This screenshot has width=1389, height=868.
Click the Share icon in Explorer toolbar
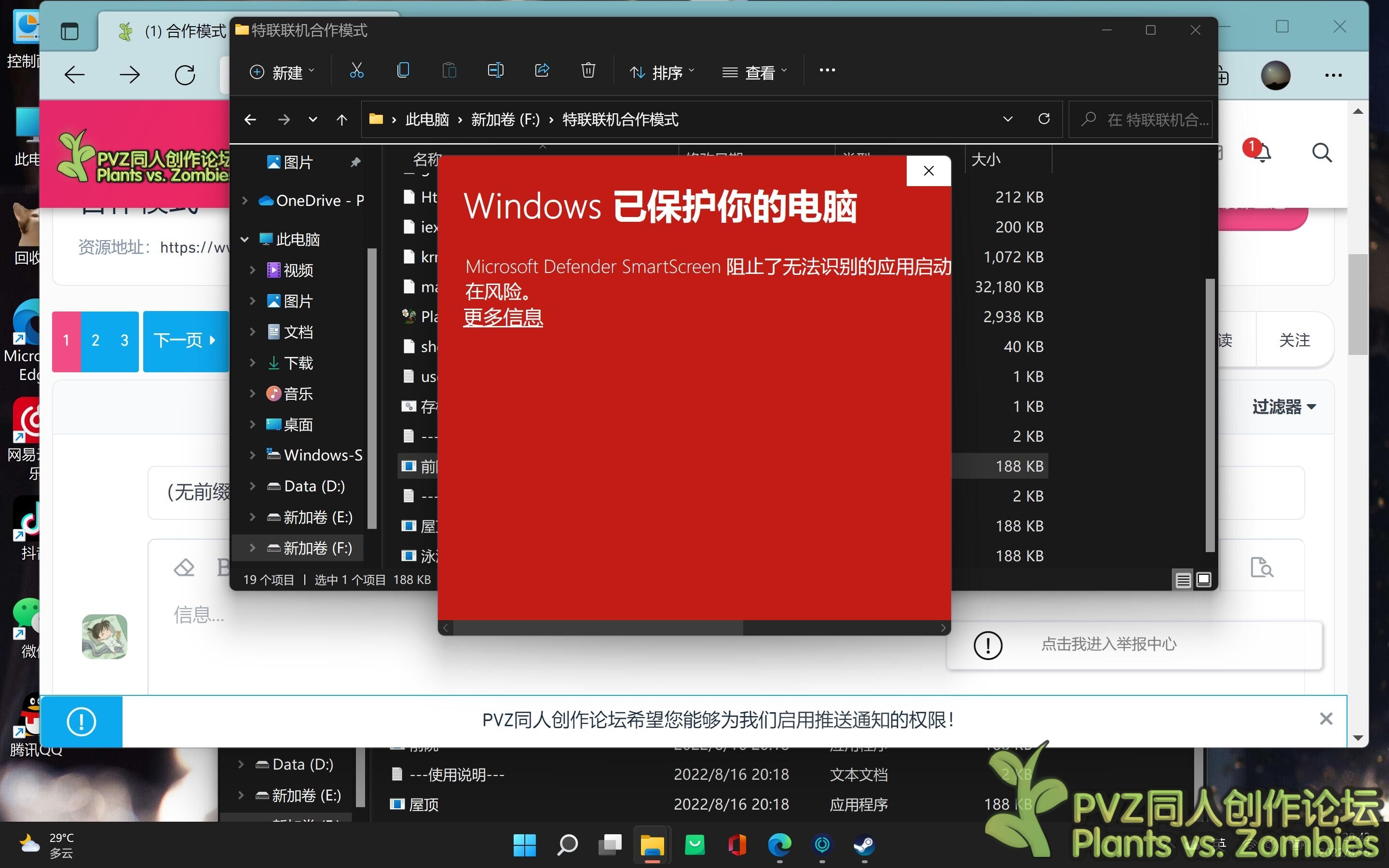coord(542,70)
